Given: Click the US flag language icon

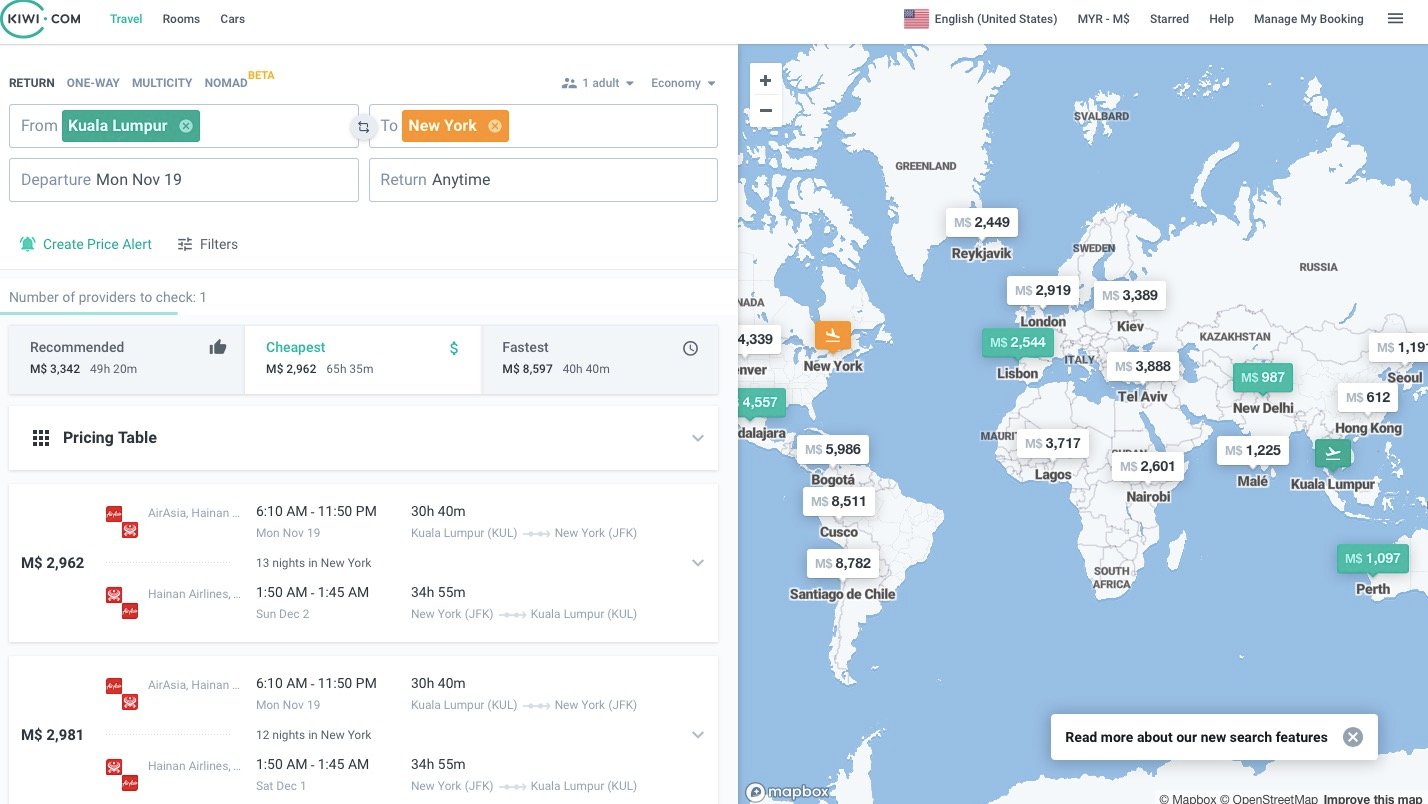Looking at the screenshot, I should tap(916, 19).
